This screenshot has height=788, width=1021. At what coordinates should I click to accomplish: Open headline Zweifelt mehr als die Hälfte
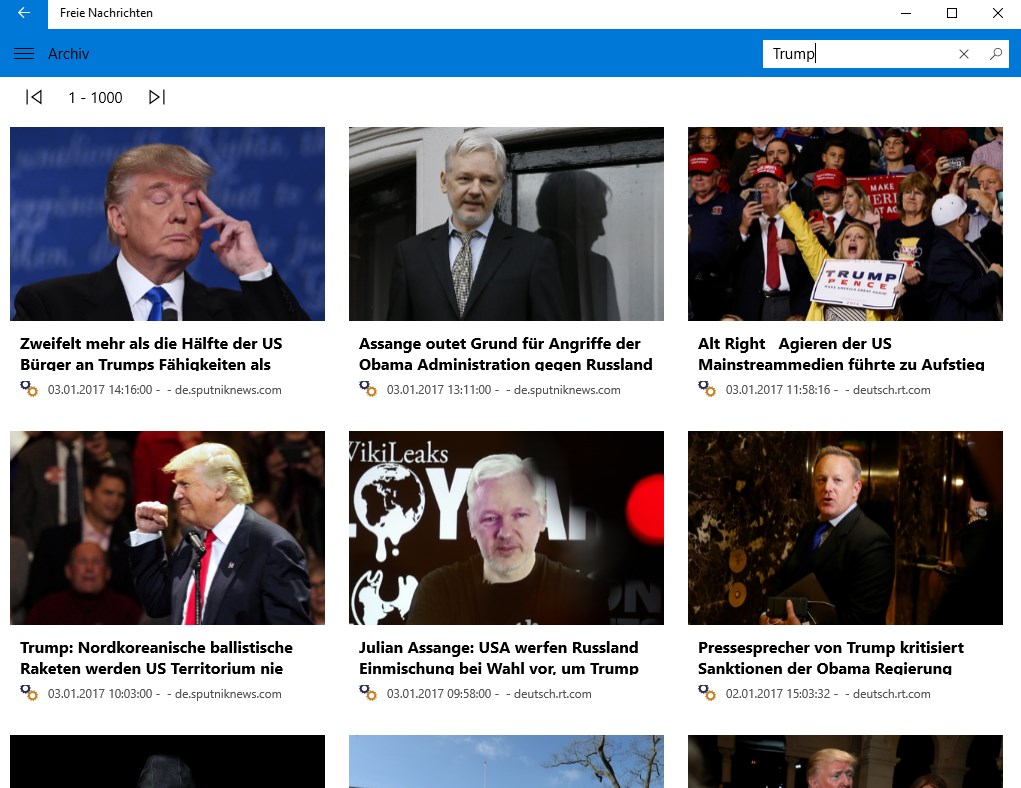click(151, 354)
